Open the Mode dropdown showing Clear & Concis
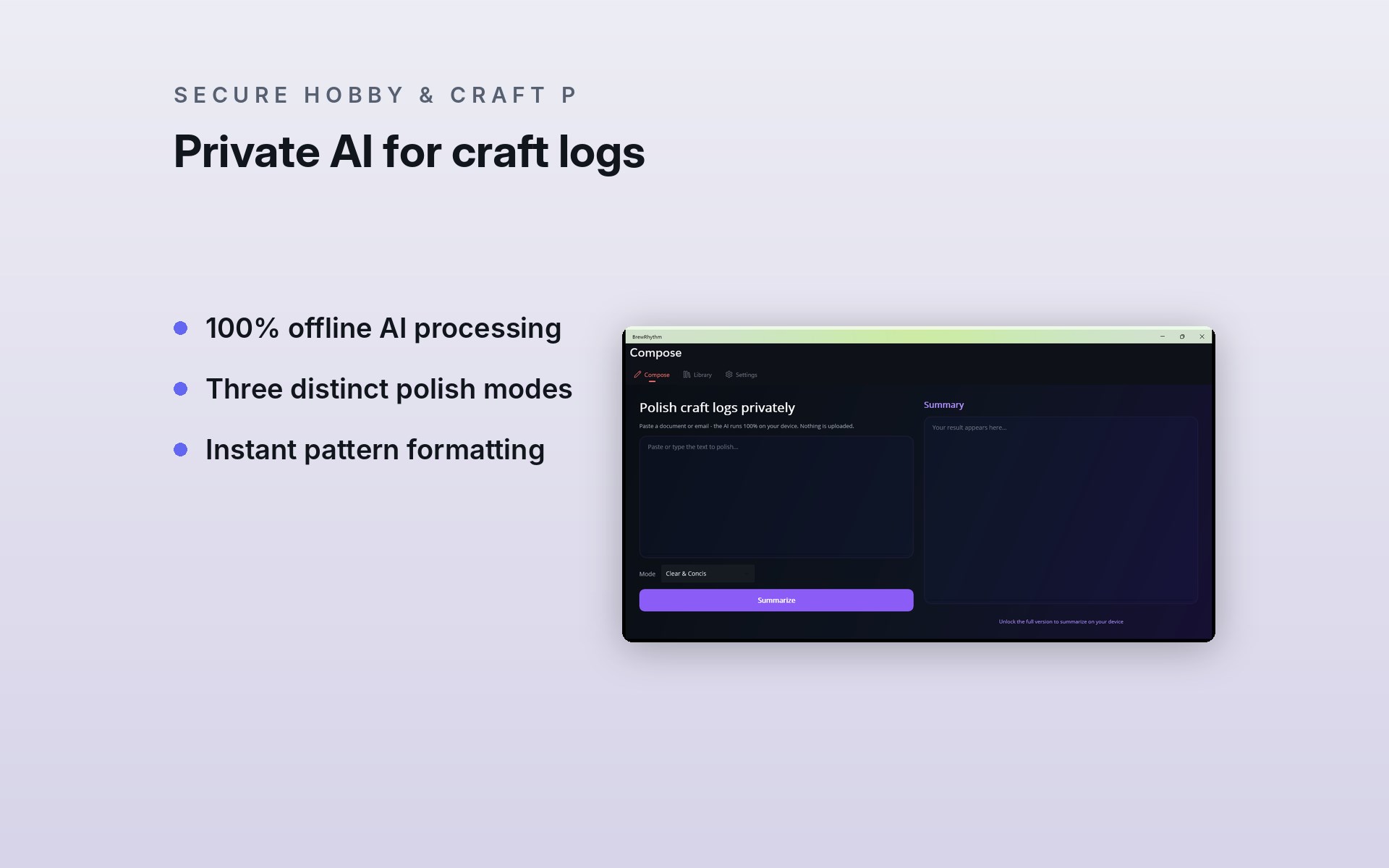The width and height of the screenshot is (1389, 868). coord(708,574)
